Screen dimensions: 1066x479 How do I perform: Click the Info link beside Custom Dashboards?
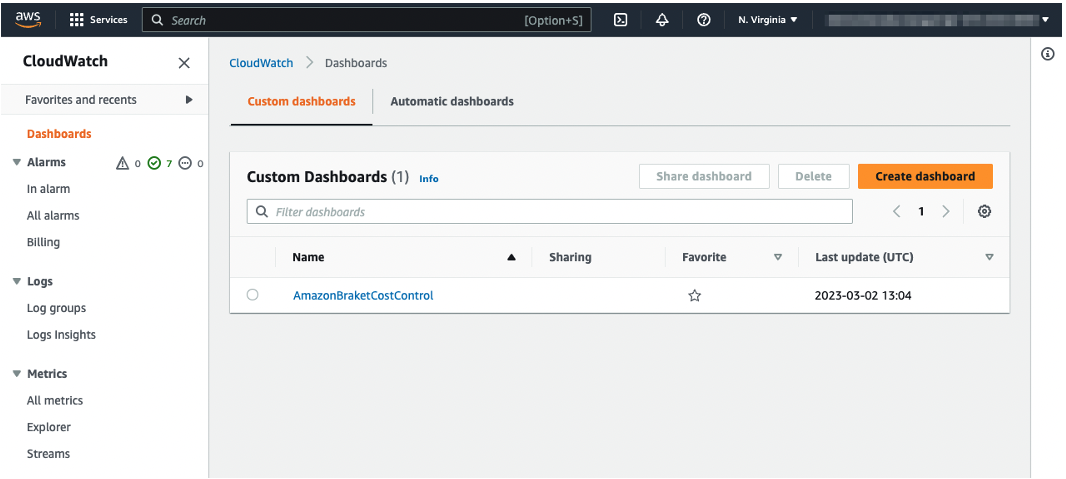tap(428, 179)
